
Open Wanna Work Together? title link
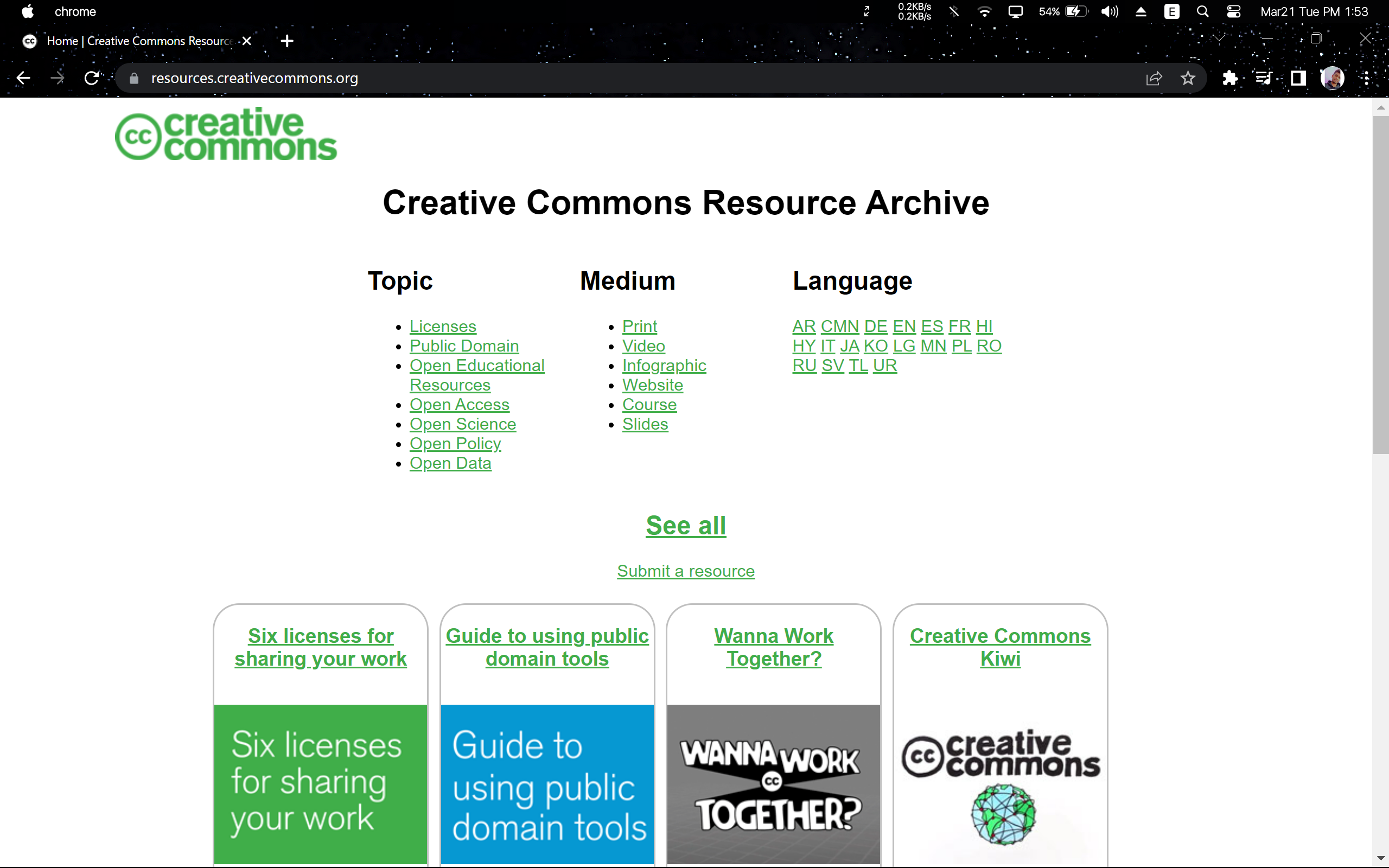(x=773, y=647)
